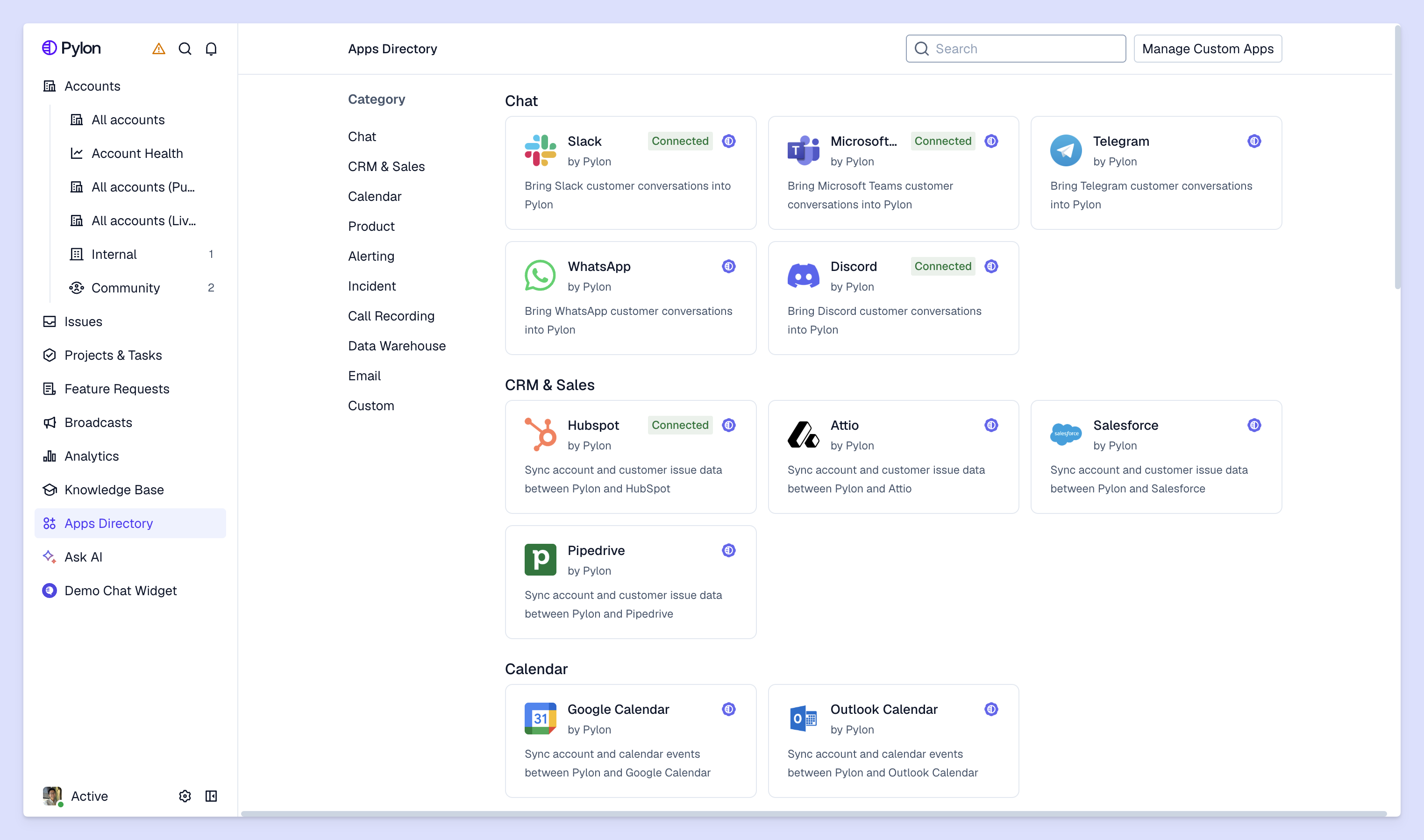
Task: Filter by Email category
Action: pyautogui.click(x=364, y=376)
